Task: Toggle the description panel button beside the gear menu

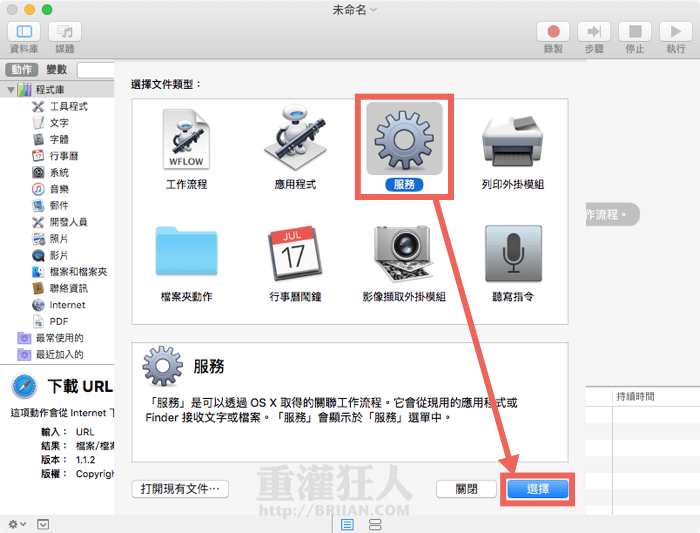Action: (43, 524)
